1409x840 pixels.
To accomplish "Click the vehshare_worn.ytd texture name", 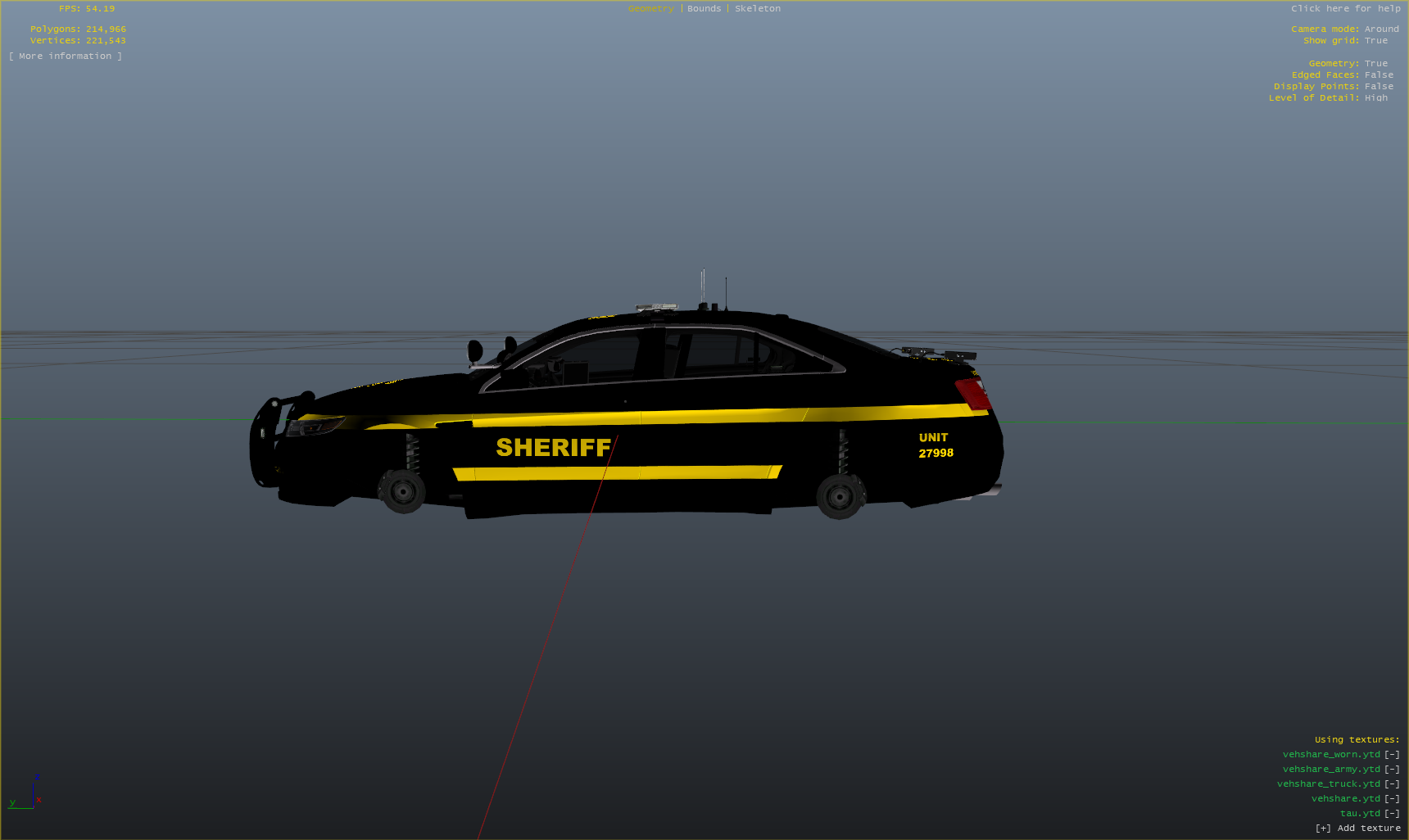I will click(1331, 755).
